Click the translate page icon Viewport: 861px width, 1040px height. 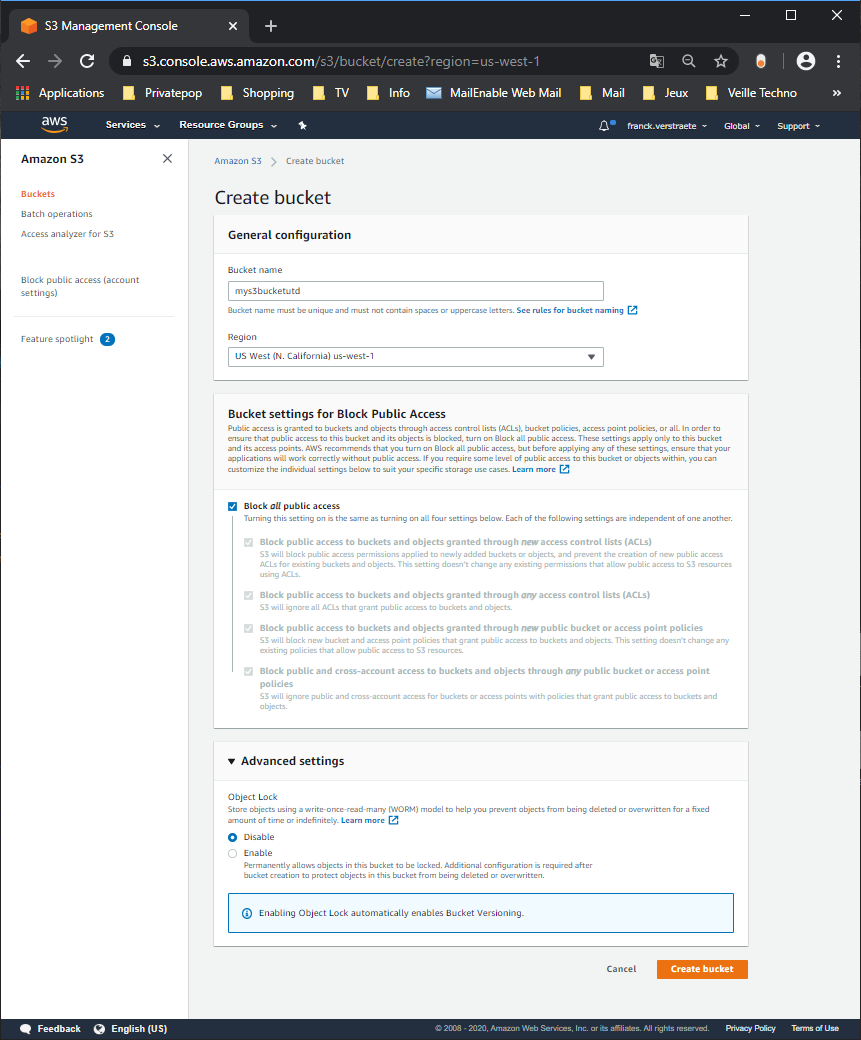point(657,61)
